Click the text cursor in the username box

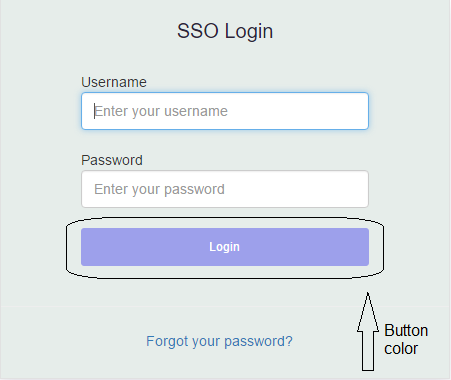94,111
